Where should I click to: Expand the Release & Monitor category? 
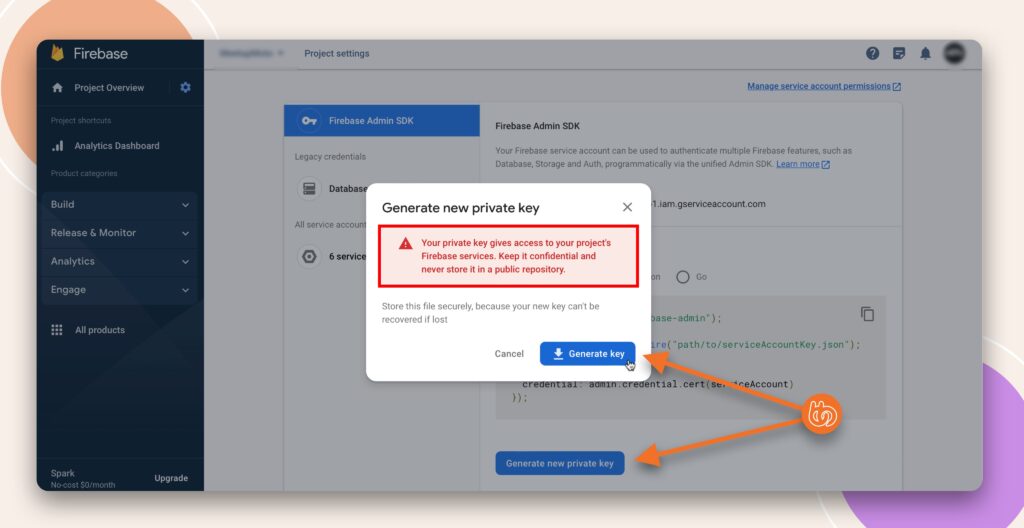tap(120, 233)
